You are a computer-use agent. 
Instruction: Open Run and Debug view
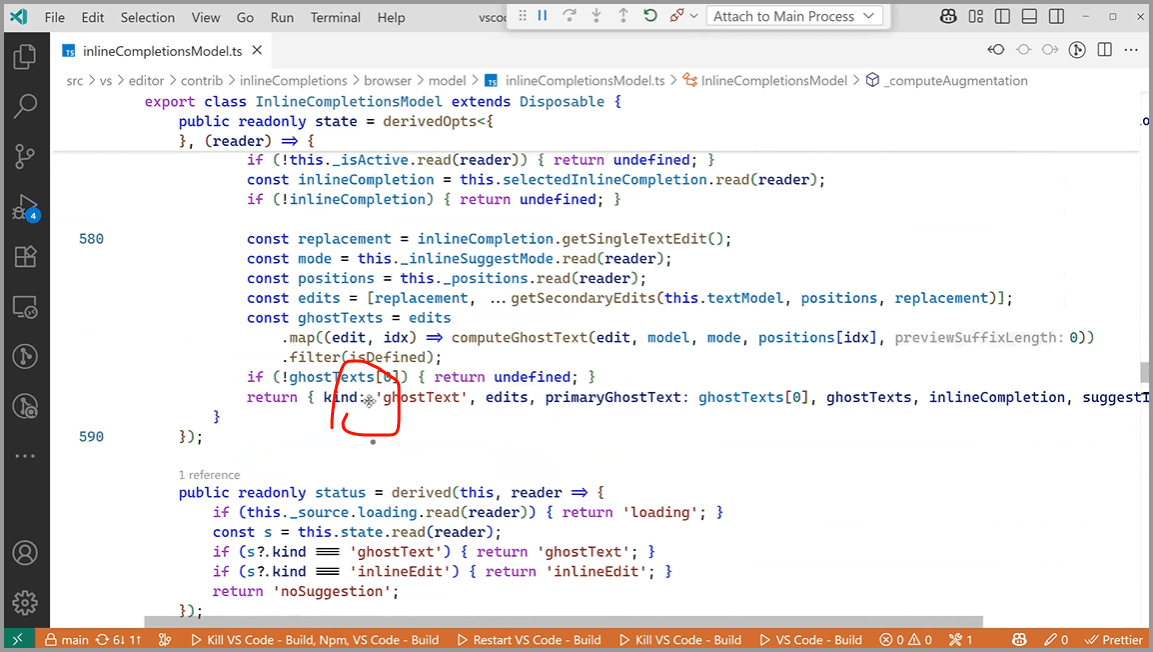click(x=24, y=208)
